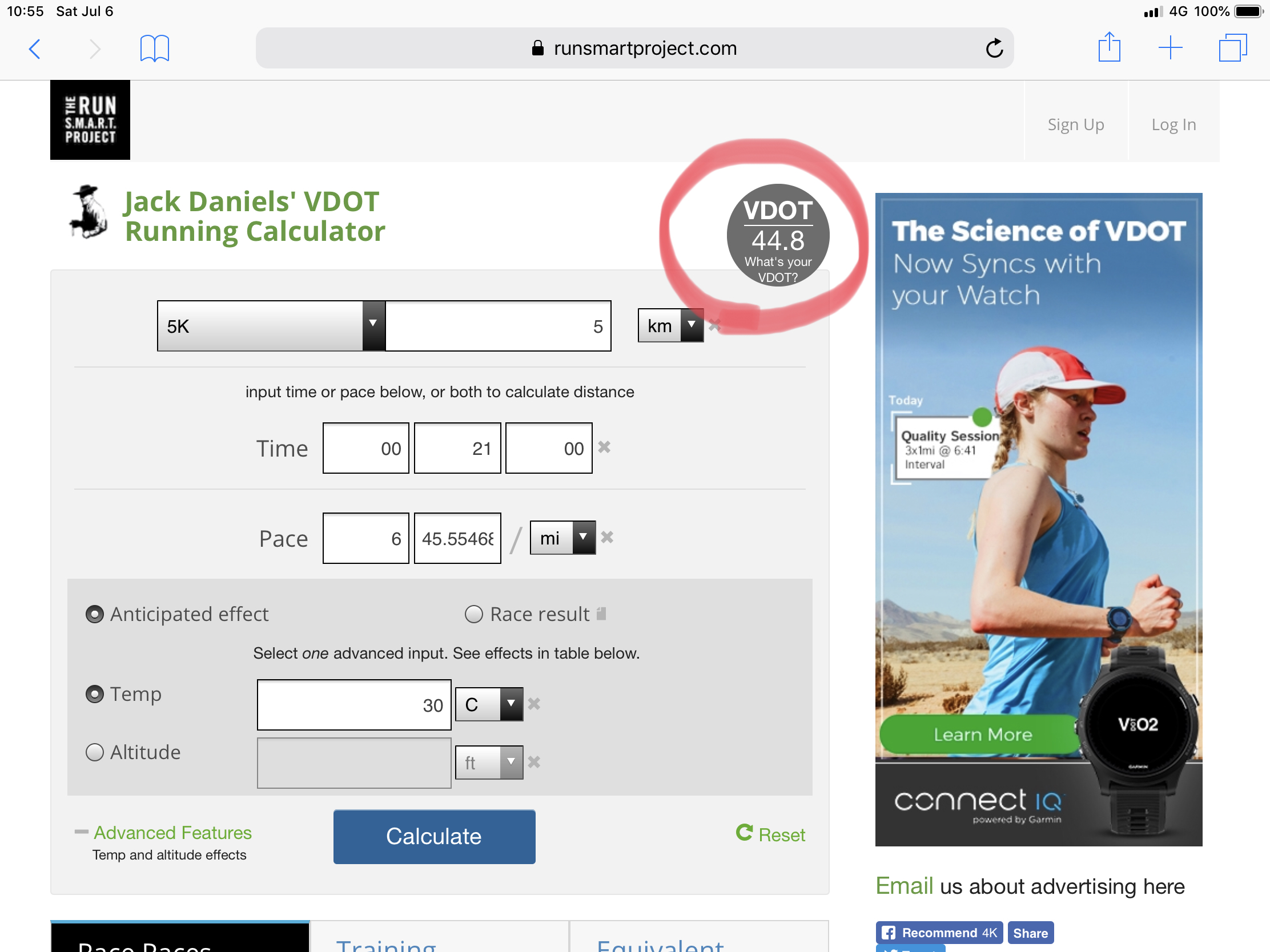Open the ft altitude unit dropdown
The width and height of the screenshot is (1270, 952).
pyautogui.click(x=489, y=763)
